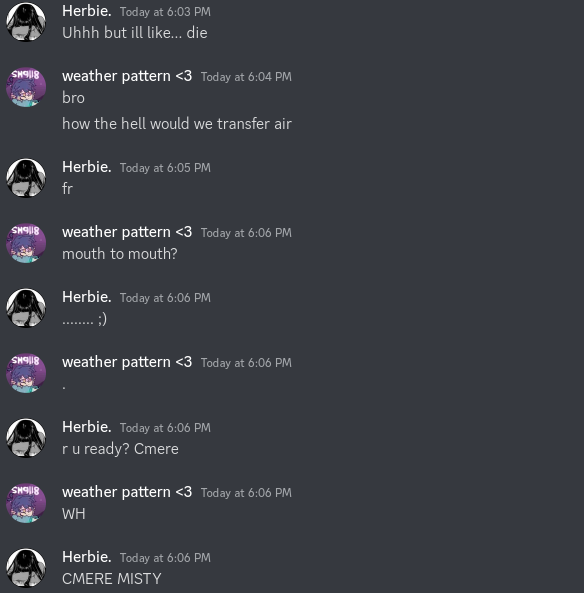Select Herbie. username above 'fr'
Screen dimensions: 584x593
pos(87,167)
